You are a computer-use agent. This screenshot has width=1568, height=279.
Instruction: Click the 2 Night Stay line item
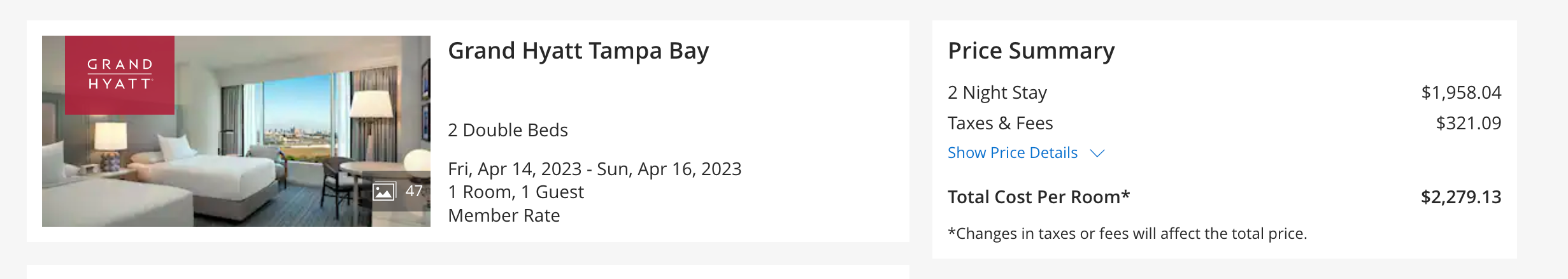[x=997, y=93]
